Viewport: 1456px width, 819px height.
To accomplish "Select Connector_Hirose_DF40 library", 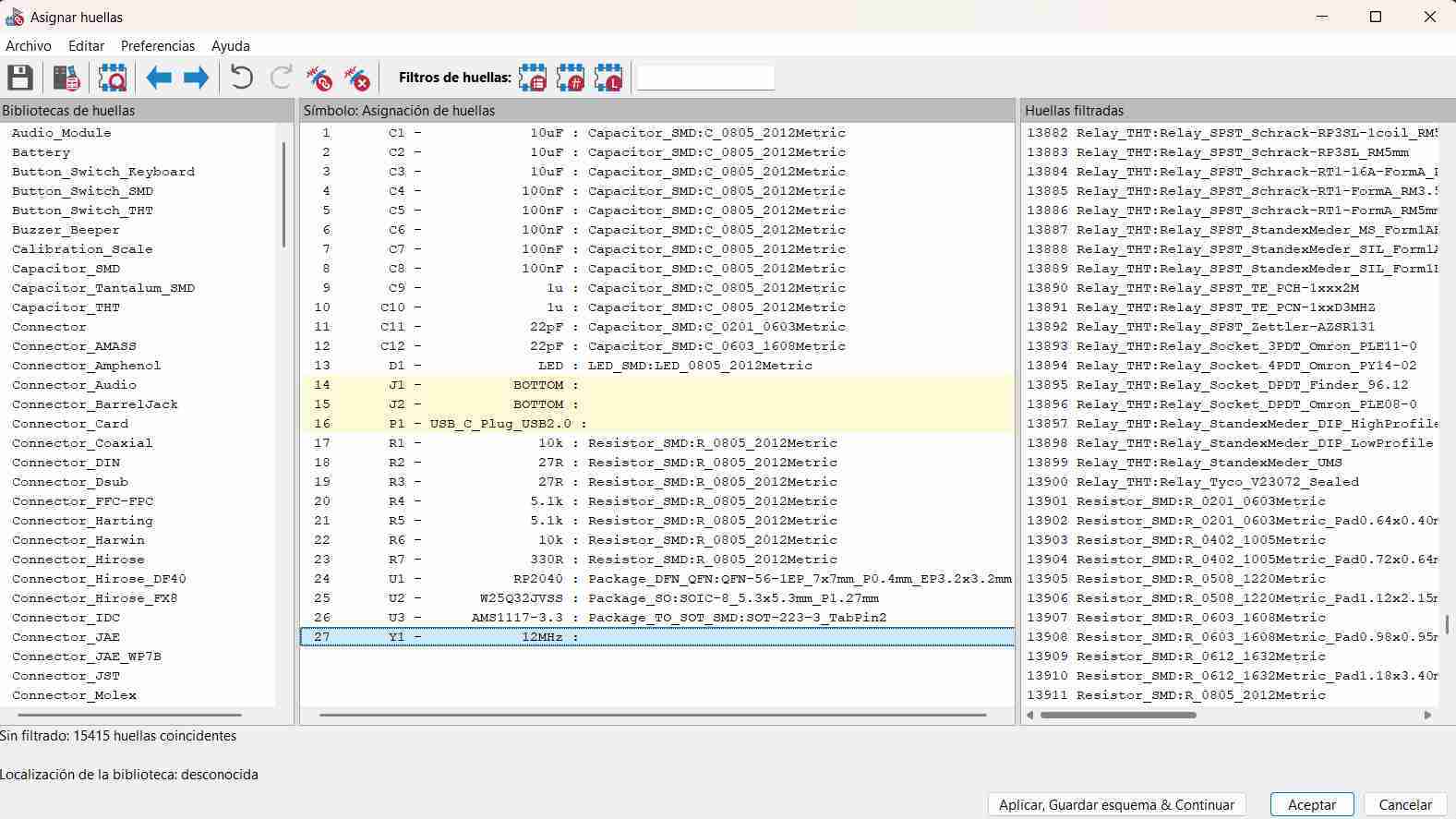I will [x=99, y=579].
